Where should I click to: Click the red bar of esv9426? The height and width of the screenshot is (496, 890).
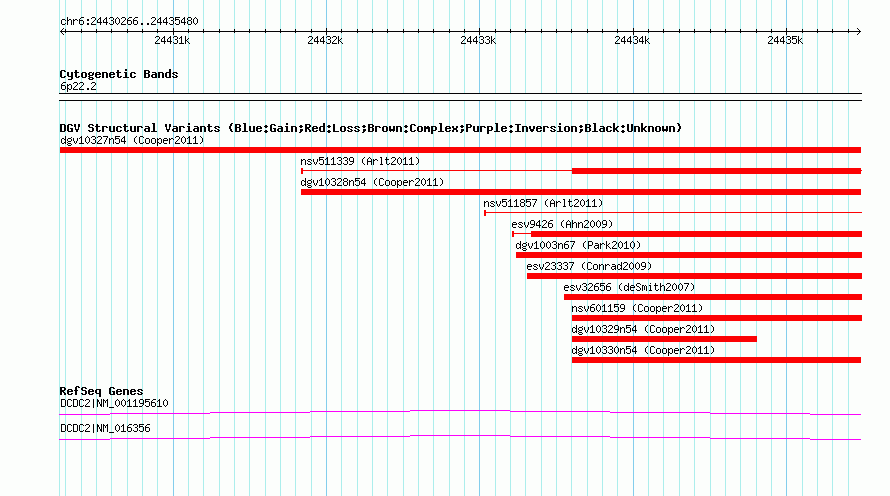pos(696,234)
